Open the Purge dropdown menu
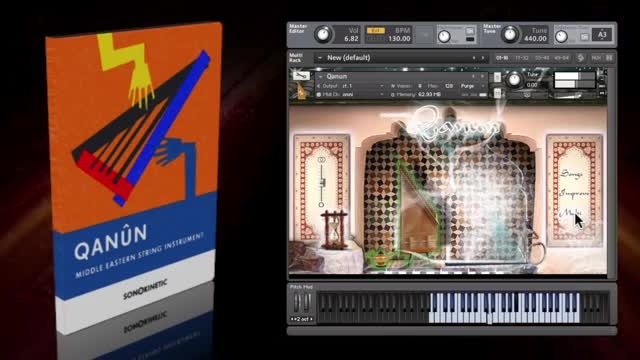The height and width of the screenshot is (360, 640). pos(472,86)
